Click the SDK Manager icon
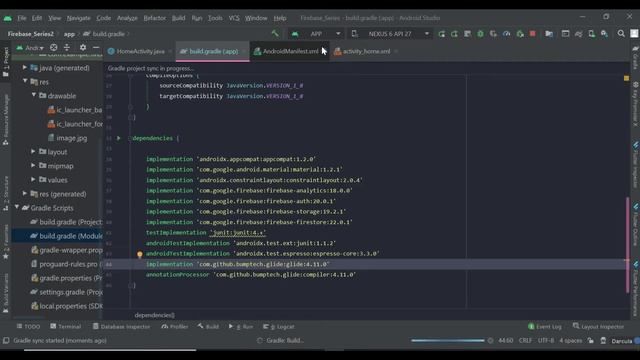Viewport: 640px width, 360px height. (x=604, y=34)
